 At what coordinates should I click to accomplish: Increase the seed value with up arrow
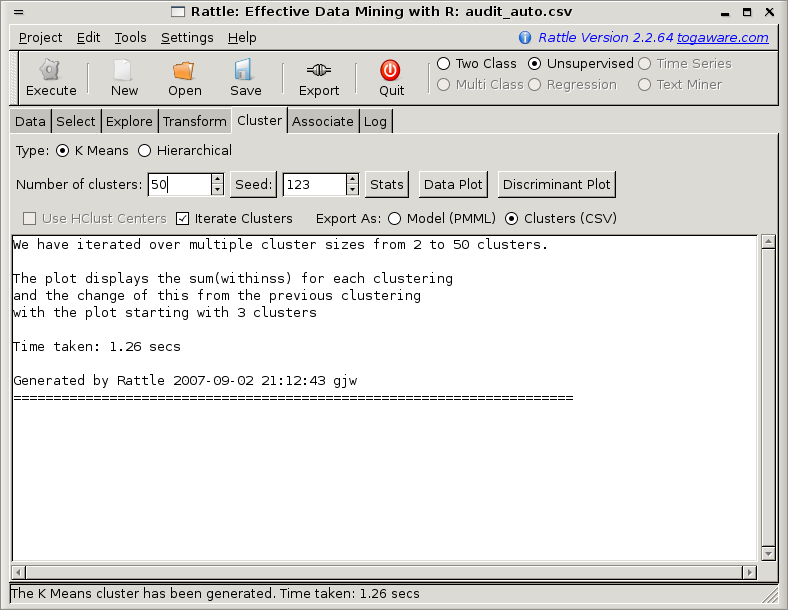point(352,179)
